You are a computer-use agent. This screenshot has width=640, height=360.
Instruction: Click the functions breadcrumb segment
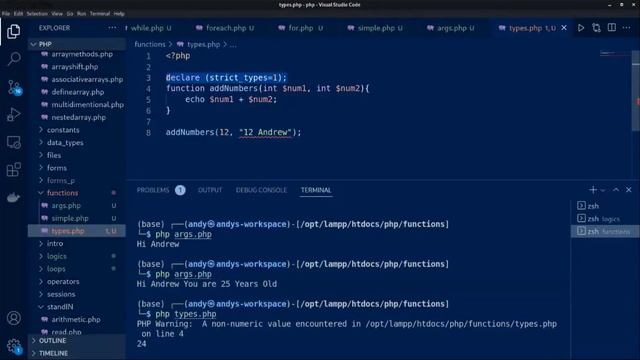(150, 44)
